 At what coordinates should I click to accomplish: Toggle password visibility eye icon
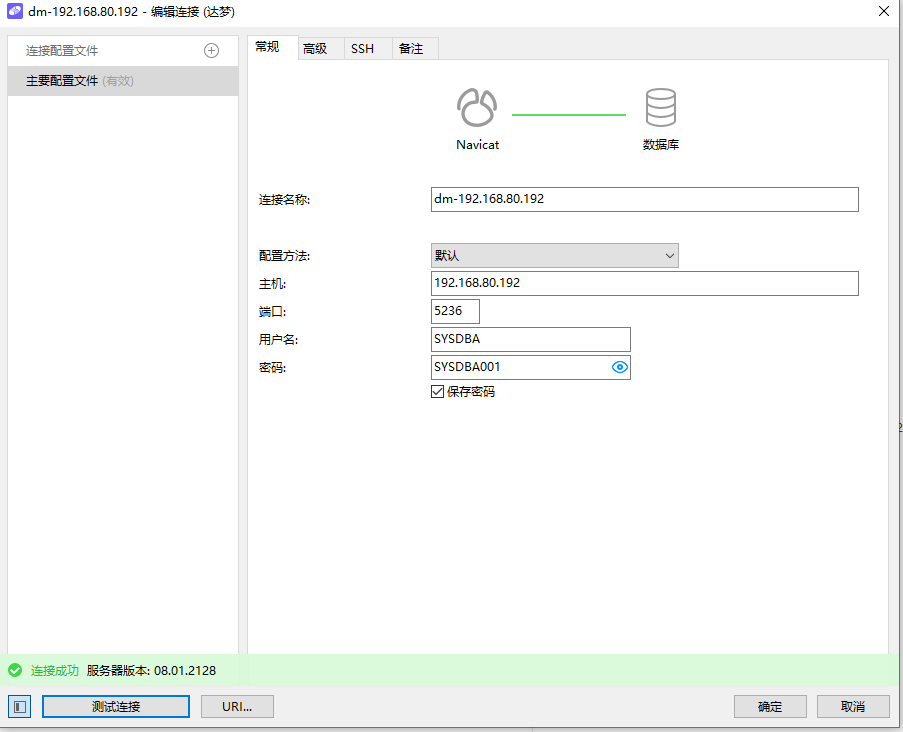pos(619,368)
